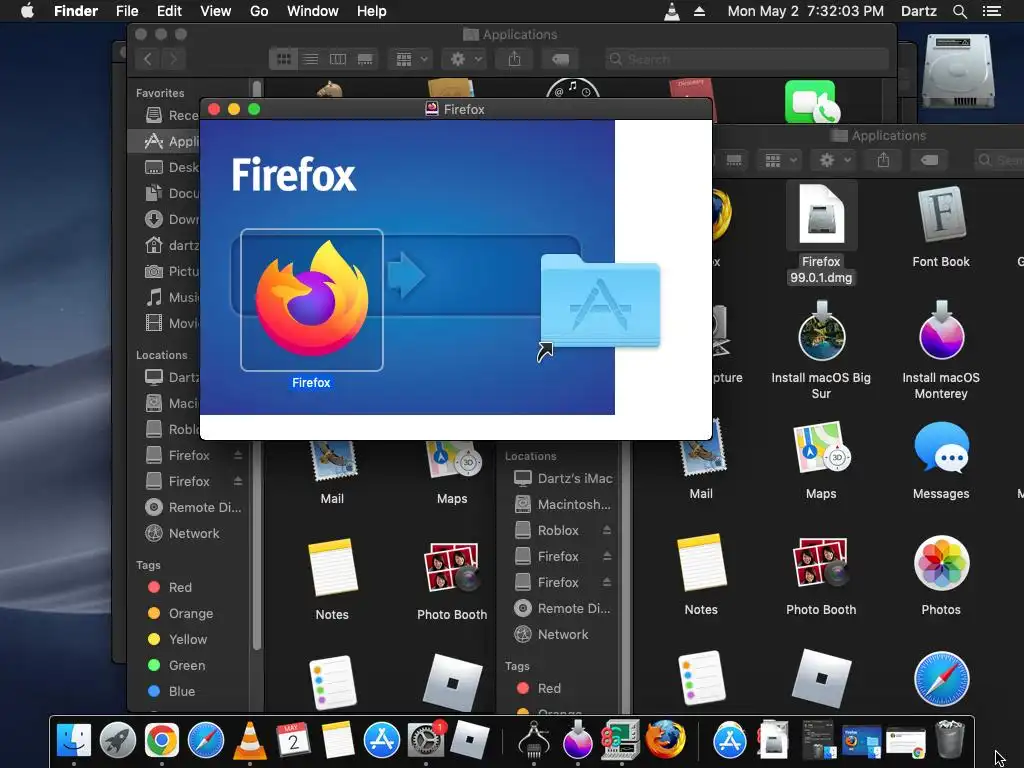Image resolution: width=1024 pixels, height=768 pixels.
Task: Click Edit Tags button in right Applications window
Action: point(929,160)
